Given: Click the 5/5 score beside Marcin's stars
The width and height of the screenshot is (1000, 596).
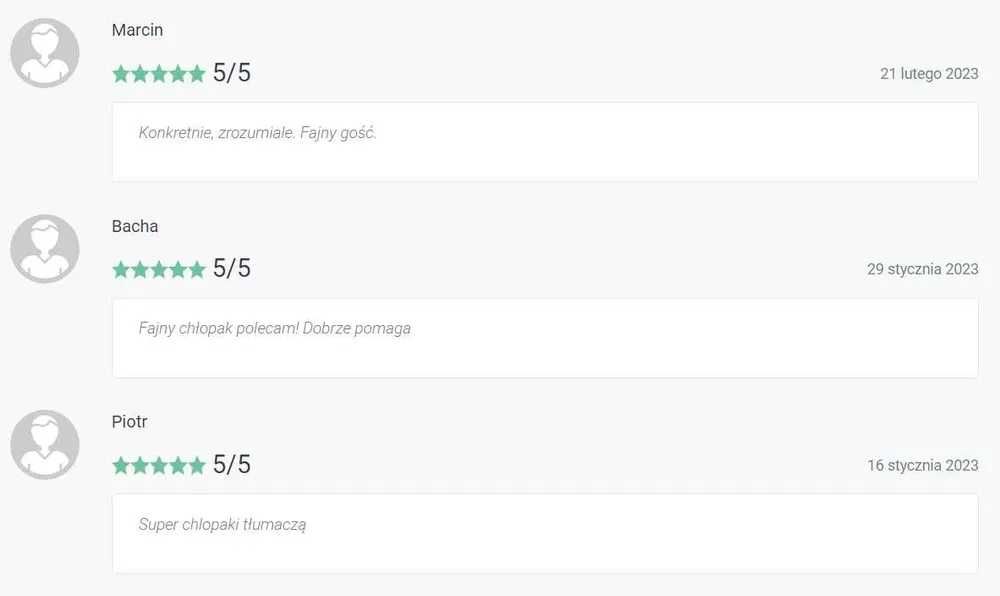Looking at the screenshot, I should coord(232,73).
